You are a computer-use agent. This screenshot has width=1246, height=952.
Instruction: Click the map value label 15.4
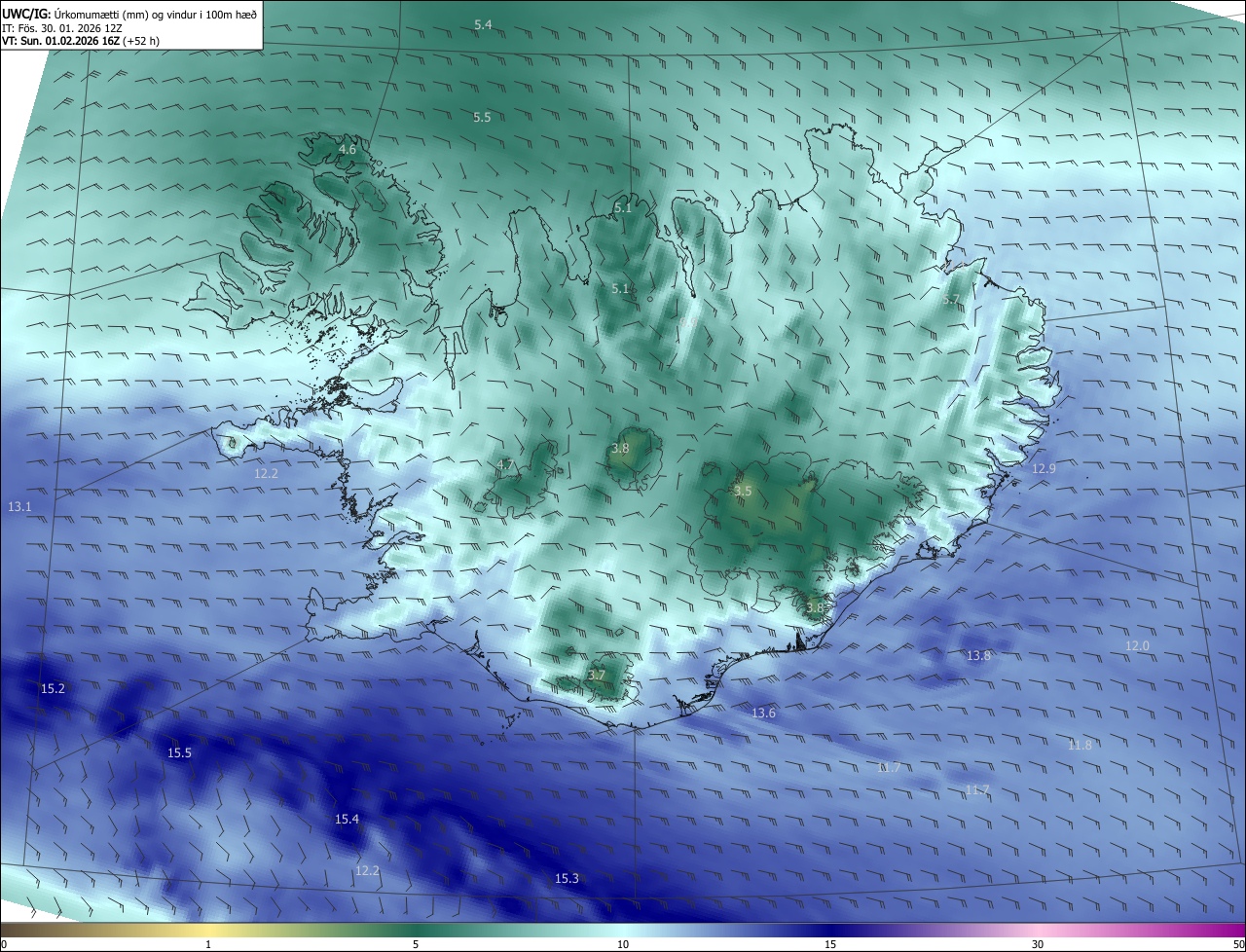347,820
